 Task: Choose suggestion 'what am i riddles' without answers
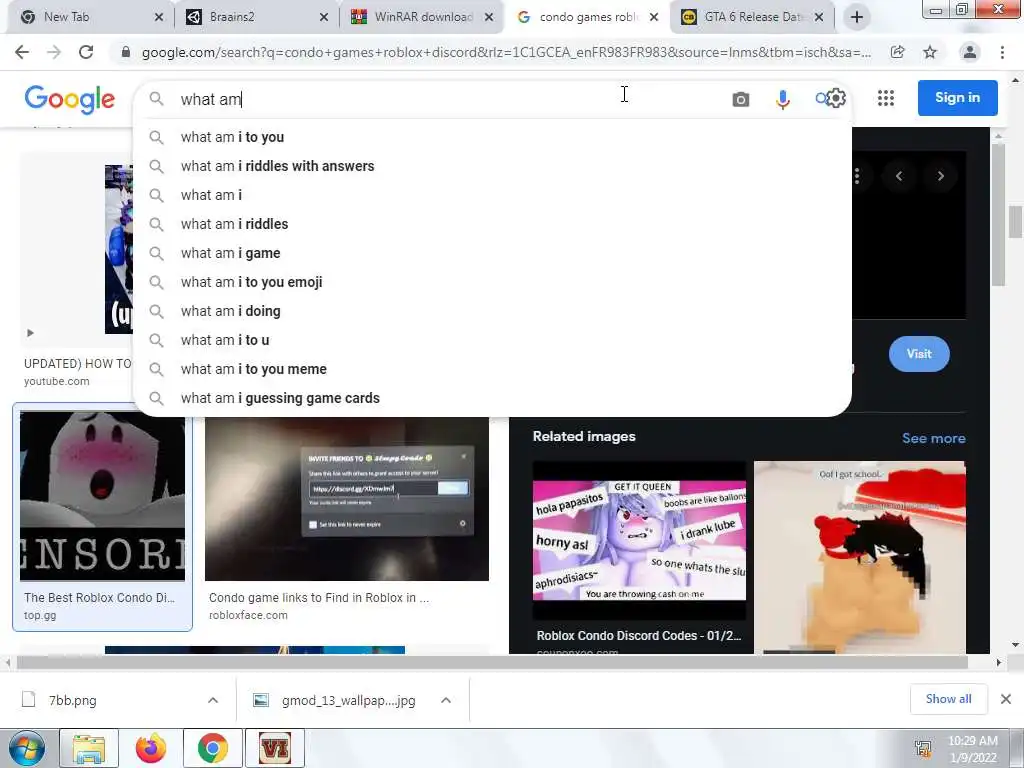(492, 224)
